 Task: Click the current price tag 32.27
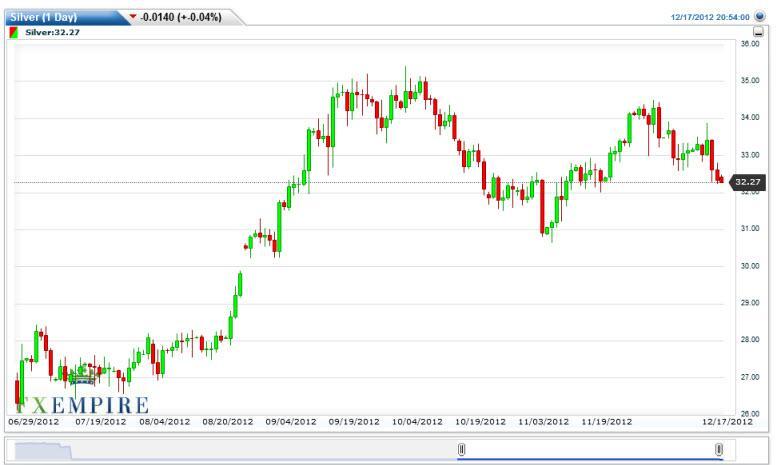point(748,182)
